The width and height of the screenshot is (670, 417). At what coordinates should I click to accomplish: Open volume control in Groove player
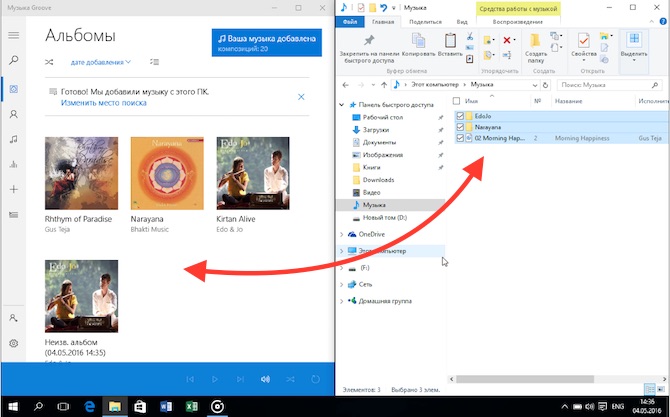[x=265, y=379]
